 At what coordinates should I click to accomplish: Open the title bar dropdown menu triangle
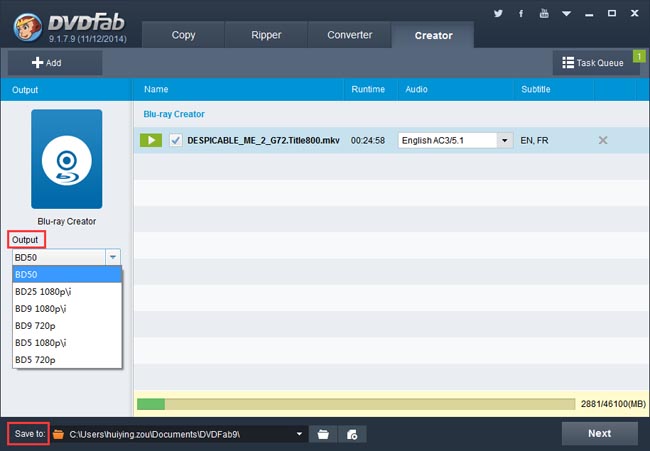566,14
